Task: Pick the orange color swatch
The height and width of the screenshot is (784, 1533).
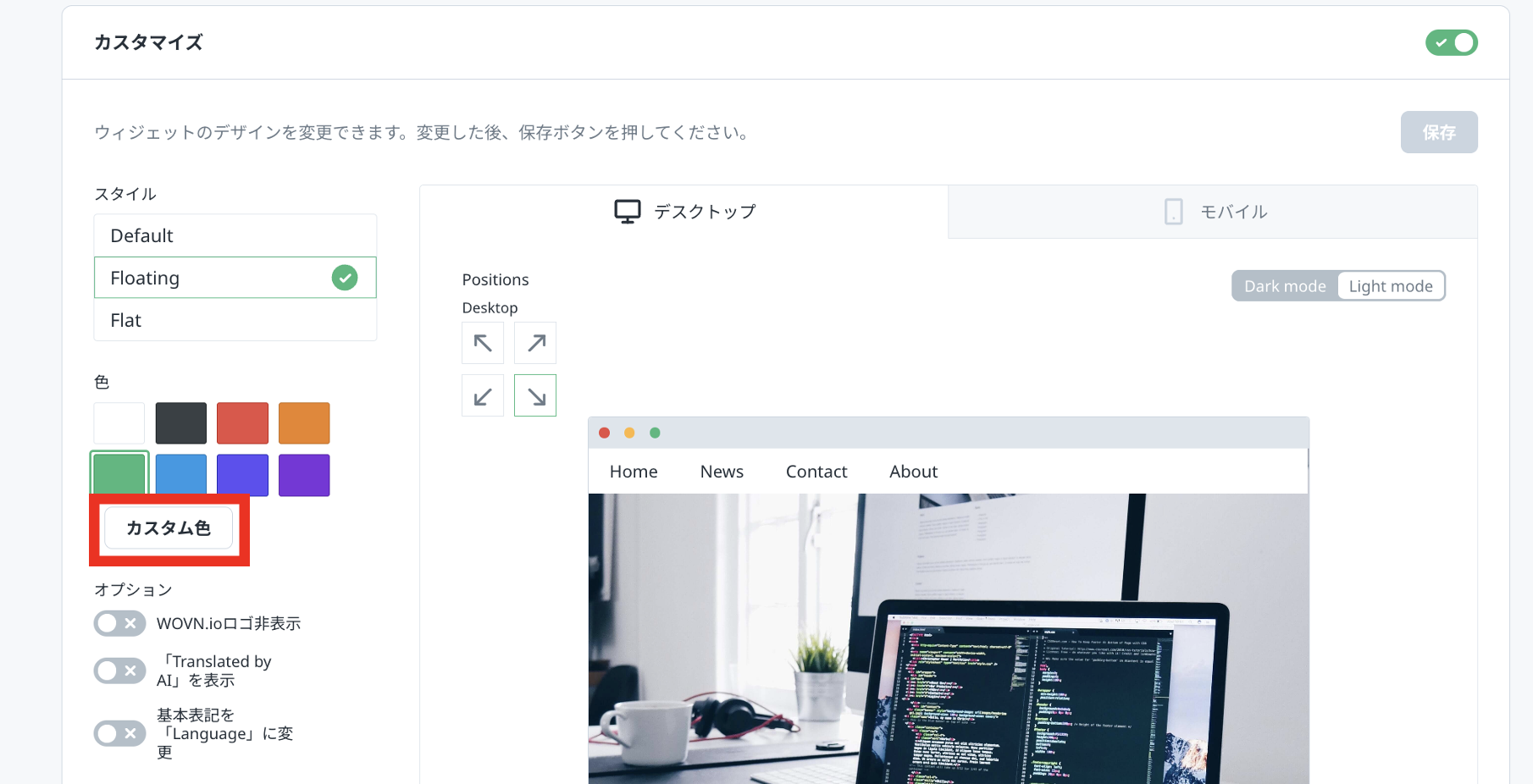Action: [304, 423]
